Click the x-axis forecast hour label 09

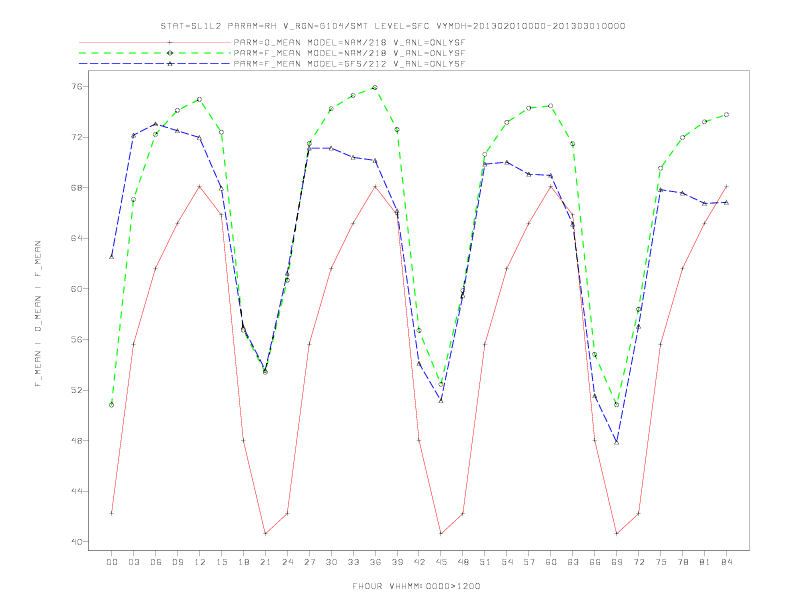[177, 562]
